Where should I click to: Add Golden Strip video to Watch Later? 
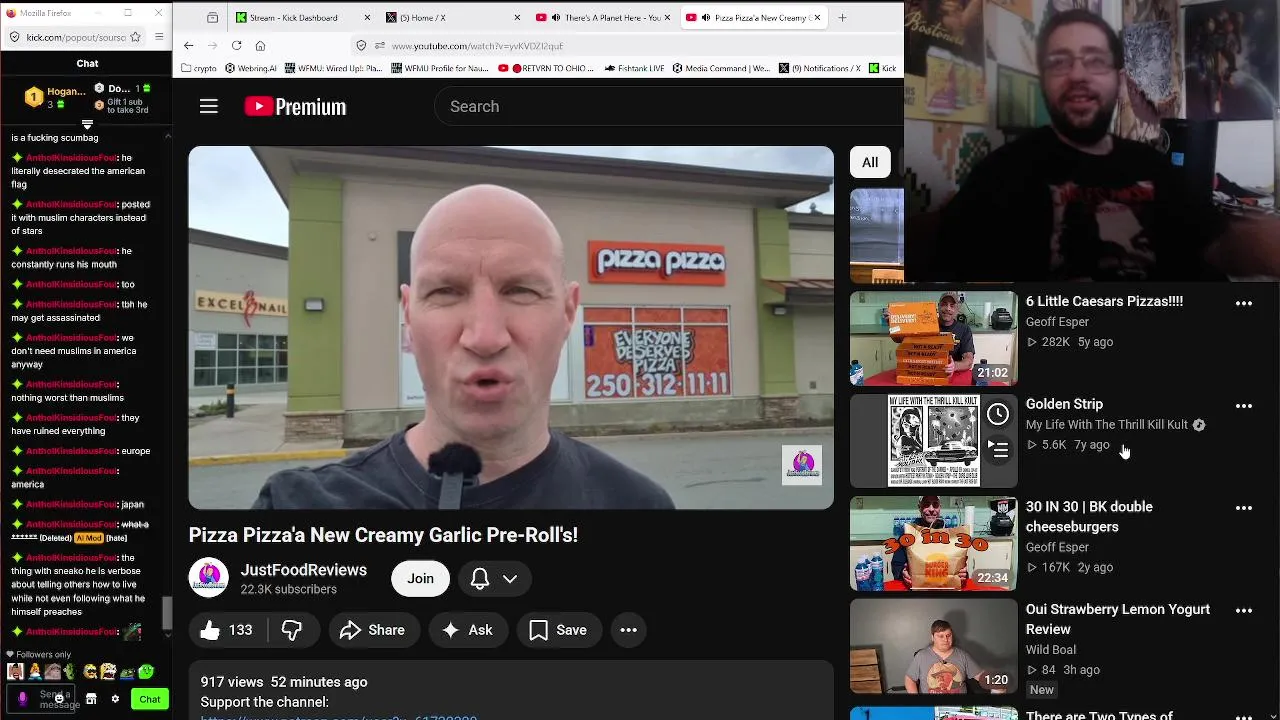point(998,414)
